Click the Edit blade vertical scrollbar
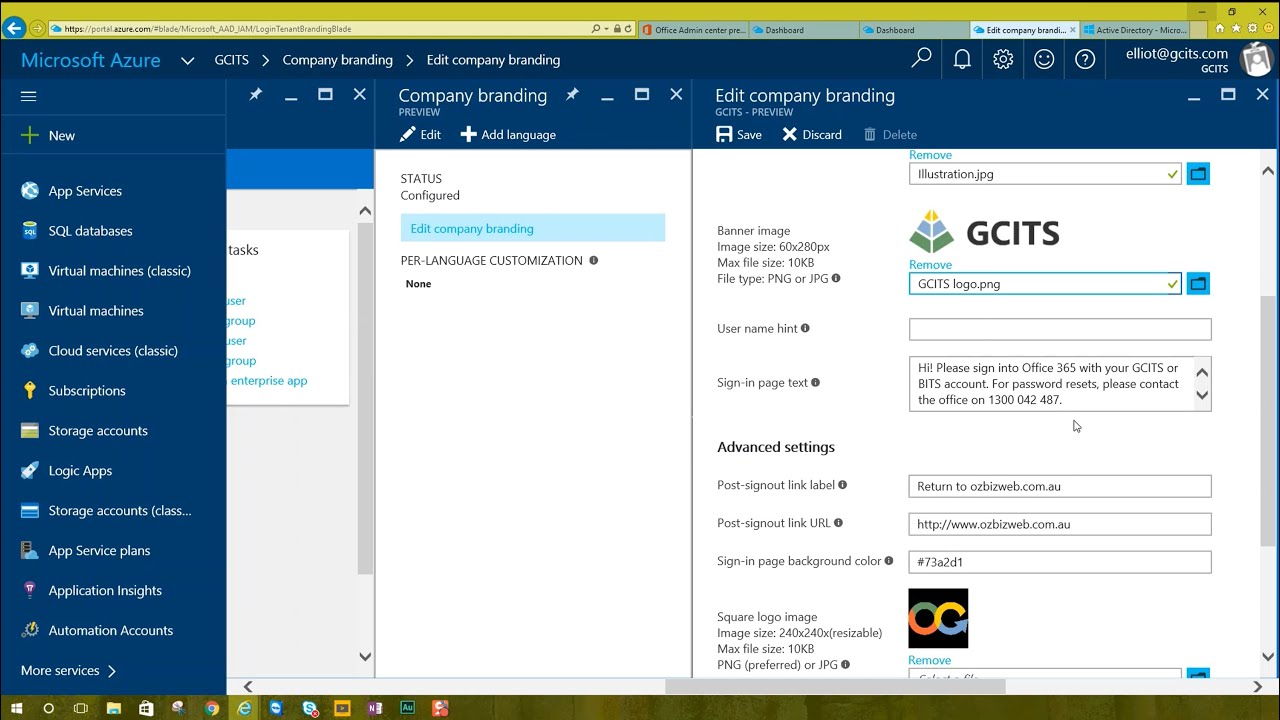The width and height of the screenshot is (1280, 720). tap(1268, 420)
